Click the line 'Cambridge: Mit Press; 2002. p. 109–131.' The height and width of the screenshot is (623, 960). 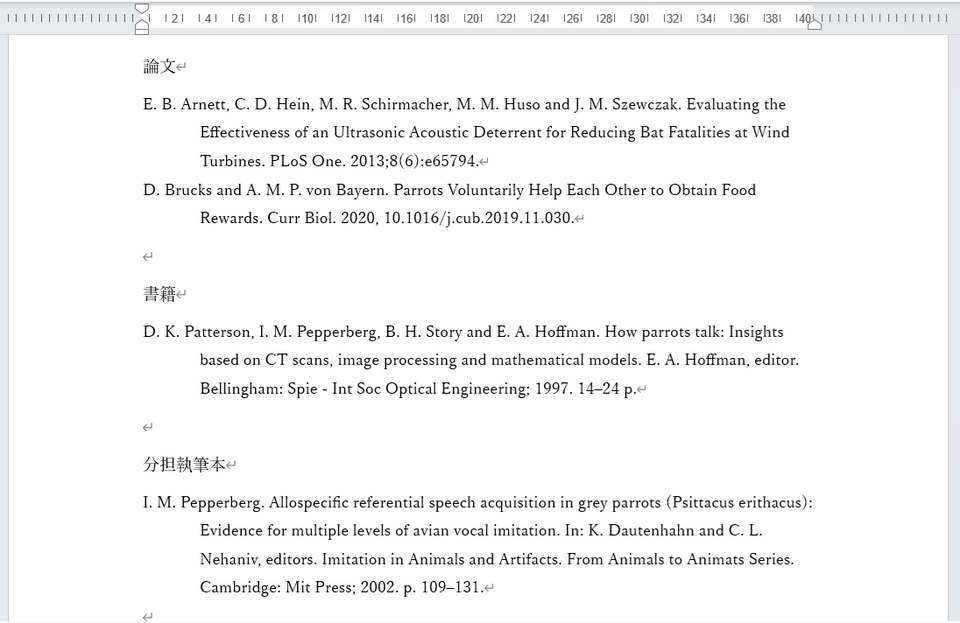(x=342, y=588)
